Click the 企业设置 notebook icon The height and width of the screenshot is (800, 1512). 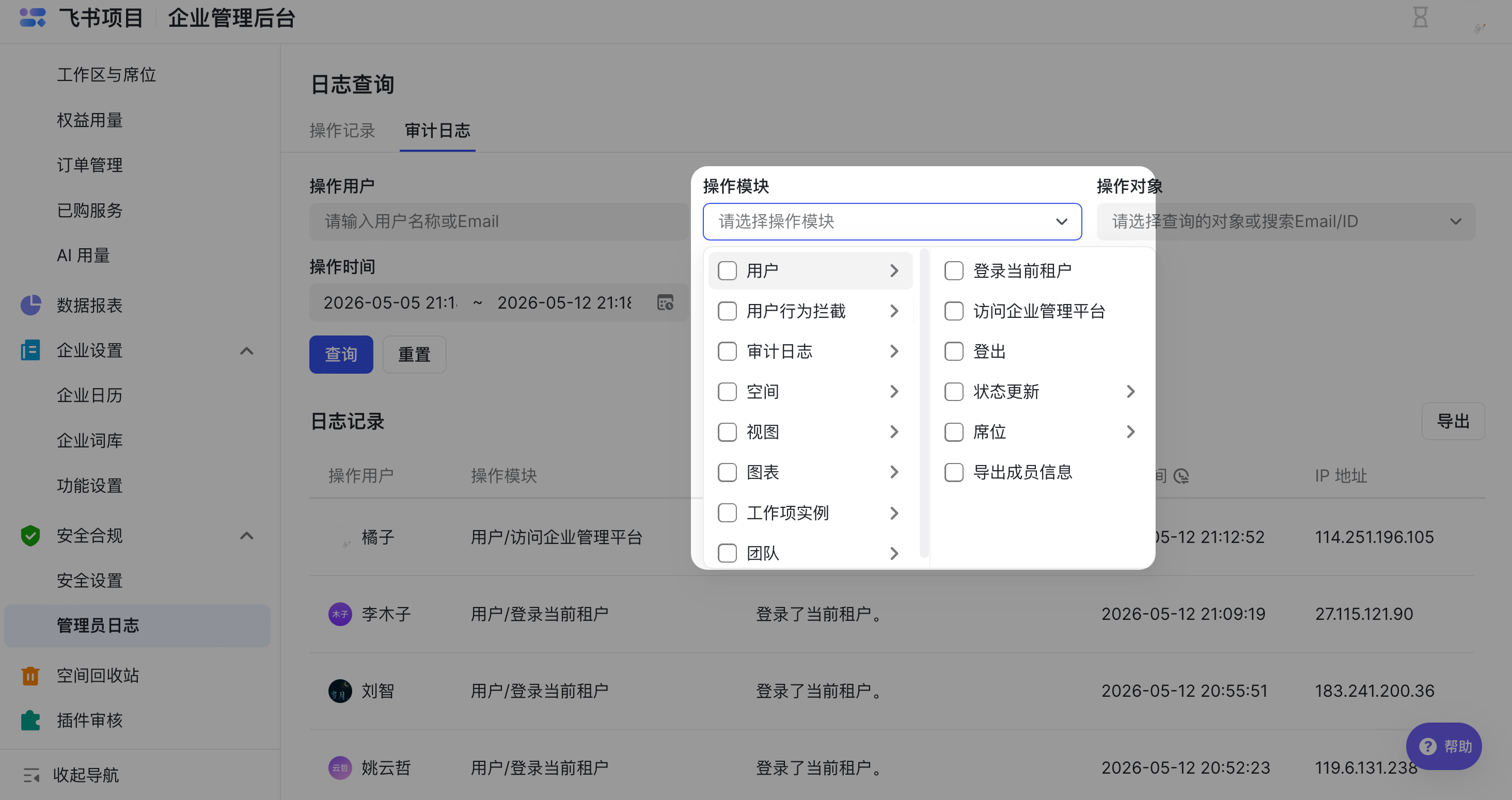pyautogui.click(x=30, y=350)
